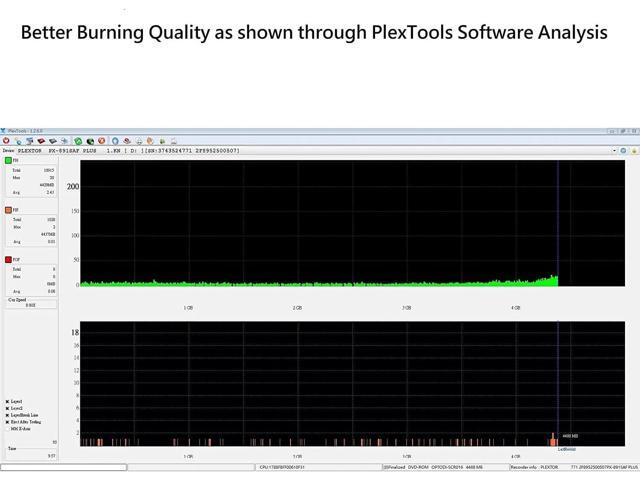This screenshot has height=480, width=640.
Task: Click the Time value 9:57
Action: tap(52, 456)
